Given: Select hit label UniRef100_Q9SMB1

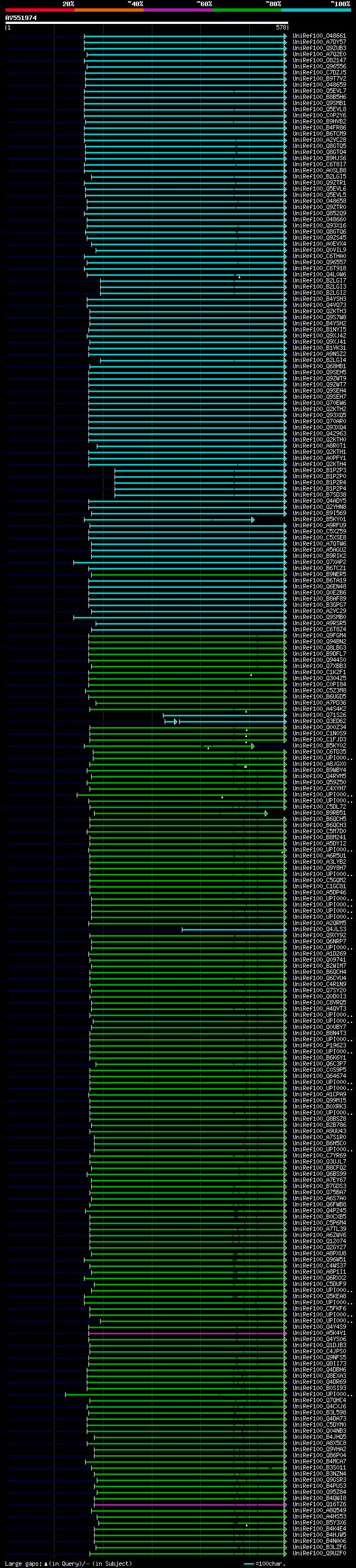Looking at the screenshot, I should tap(319, 103).
